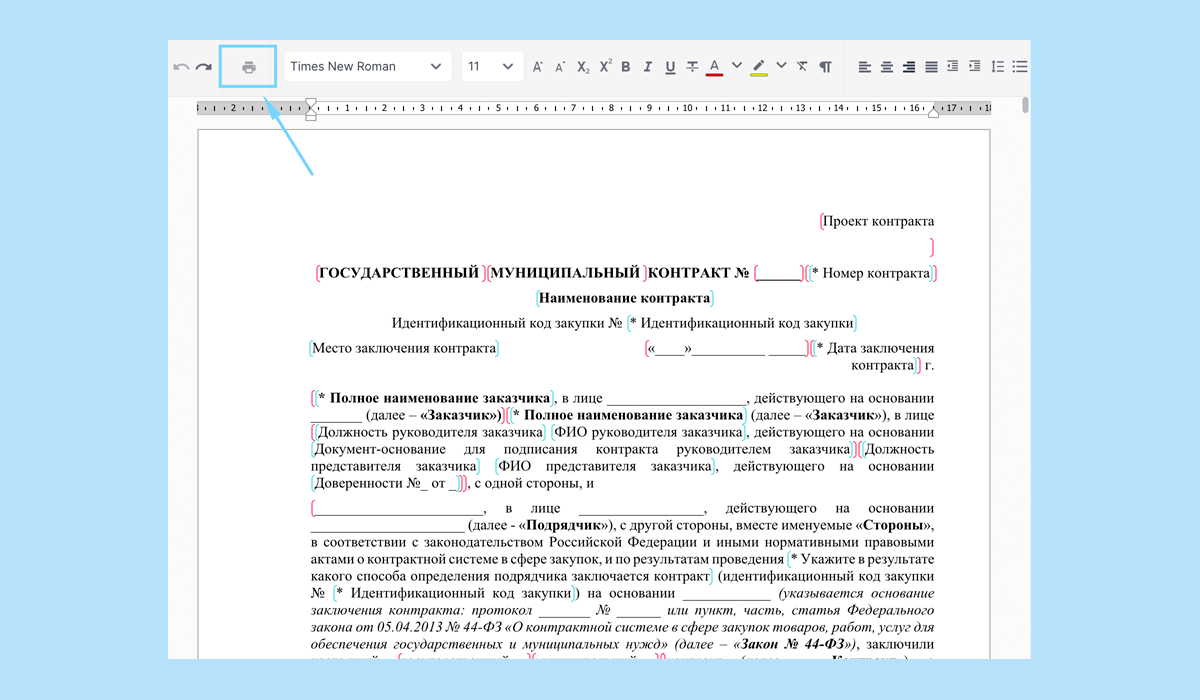Click the first-line indent marker on ruler

point(311,102)
